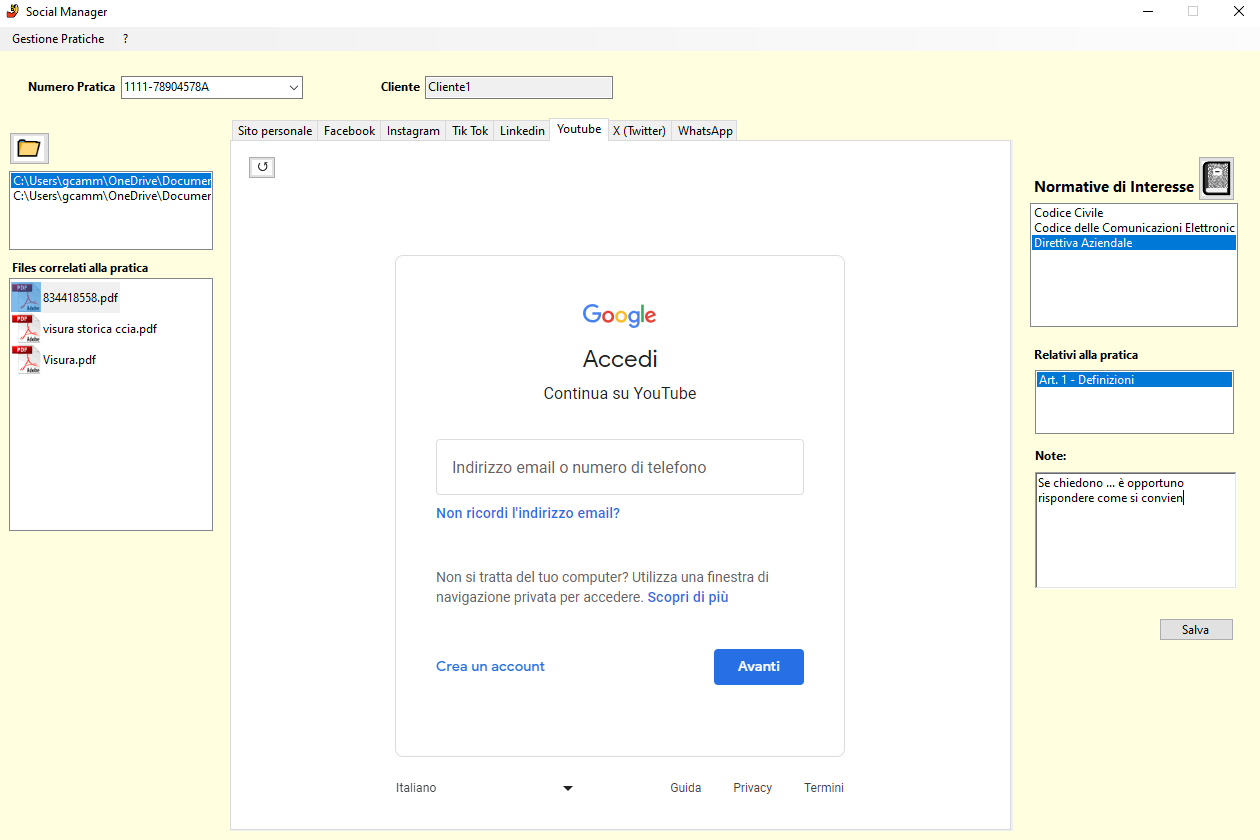Click inside the Note text area
This screenshot has height=840, width=1260.
pyautogui.click(x=1135, y=530)
